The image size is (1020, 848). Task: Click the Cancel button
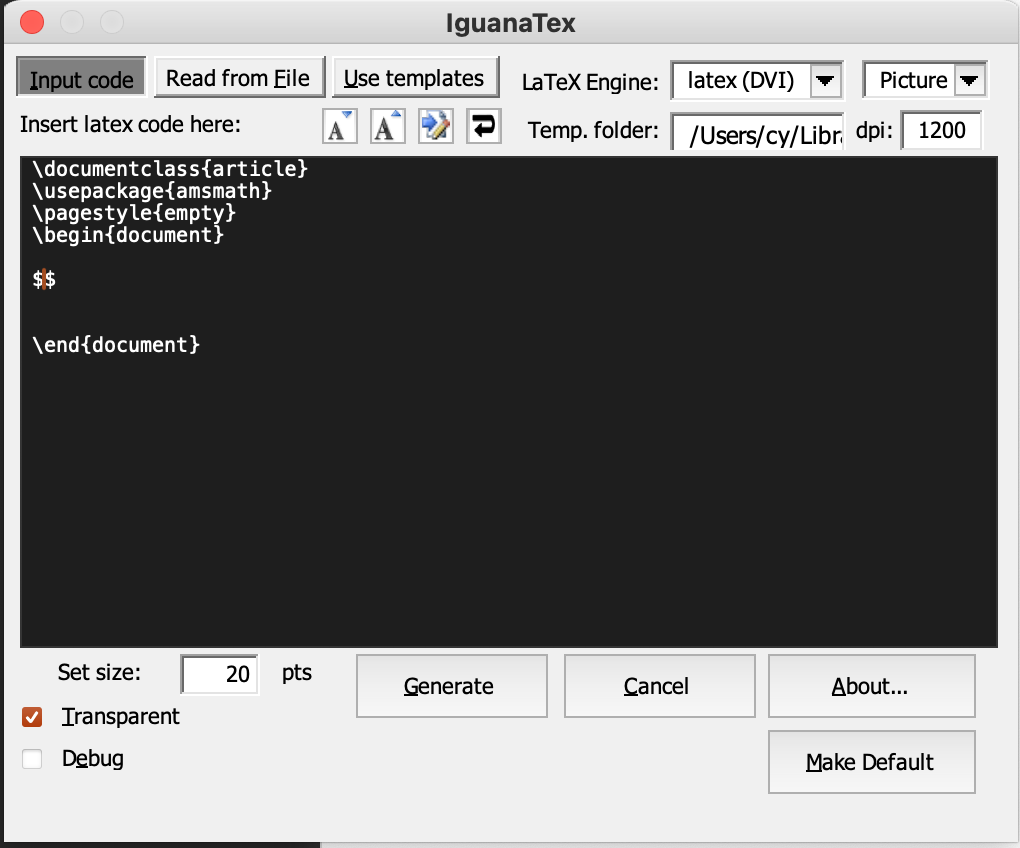(x=656, y=686)
